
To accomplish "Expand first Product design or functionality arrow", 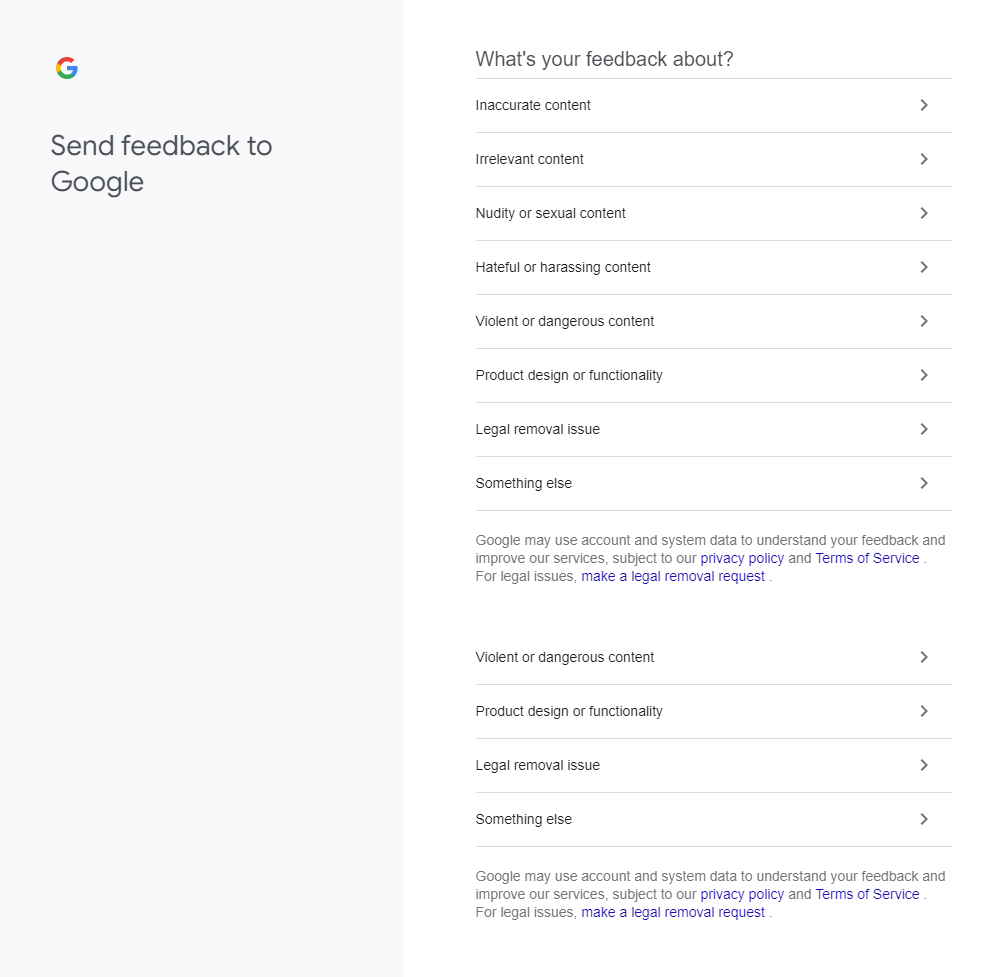I will [x=924, y=375].
